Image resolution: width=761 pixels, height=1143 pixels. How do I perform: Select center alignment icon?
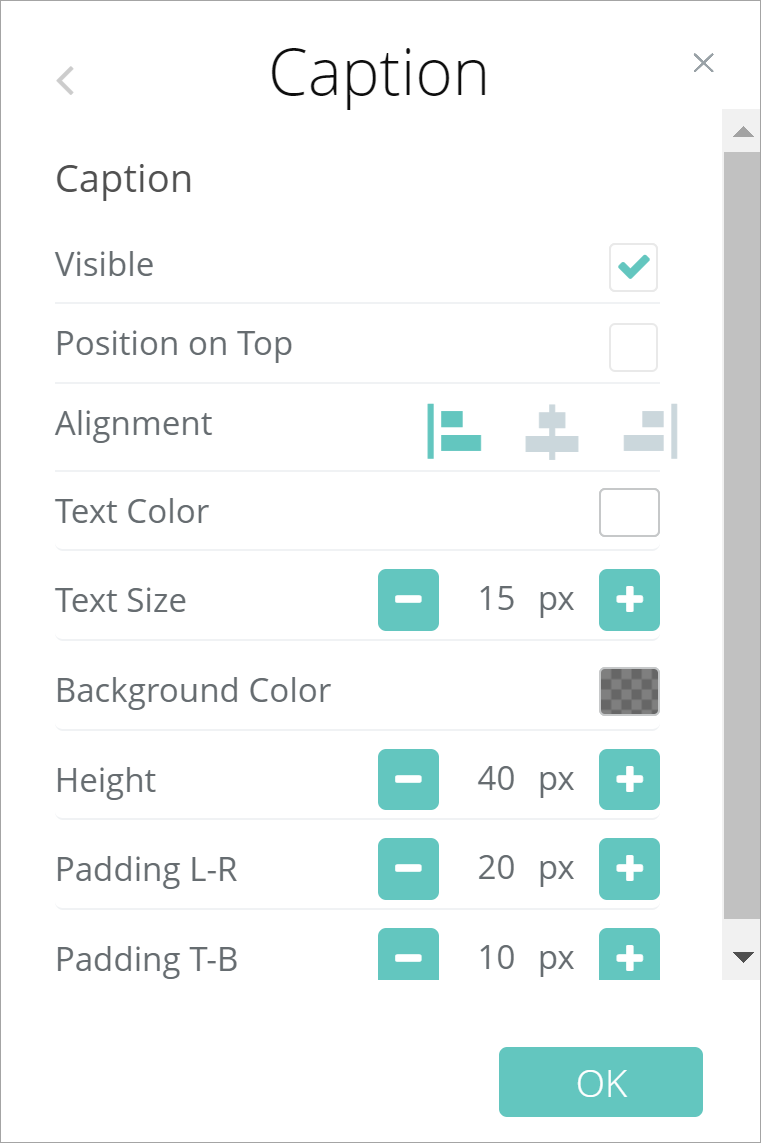point(552,431)
